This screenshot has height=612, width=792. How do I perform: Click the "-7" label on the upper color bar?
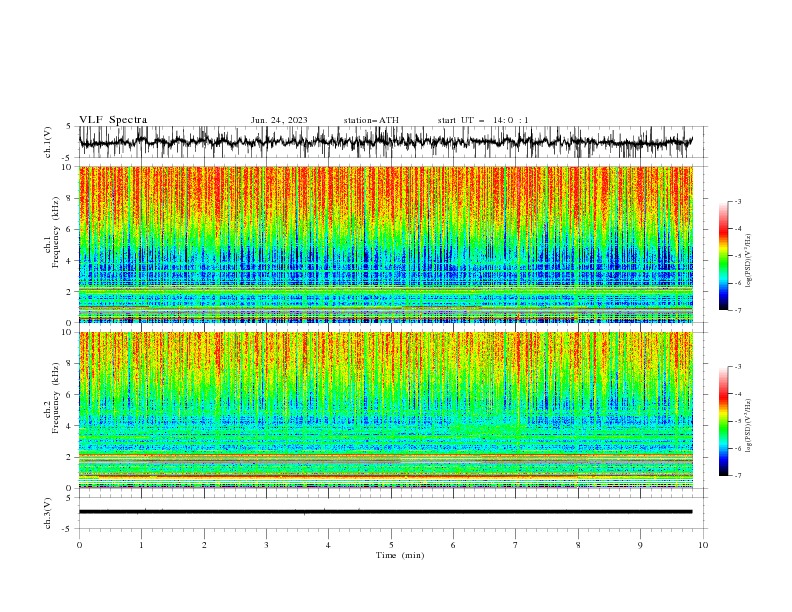737,311
